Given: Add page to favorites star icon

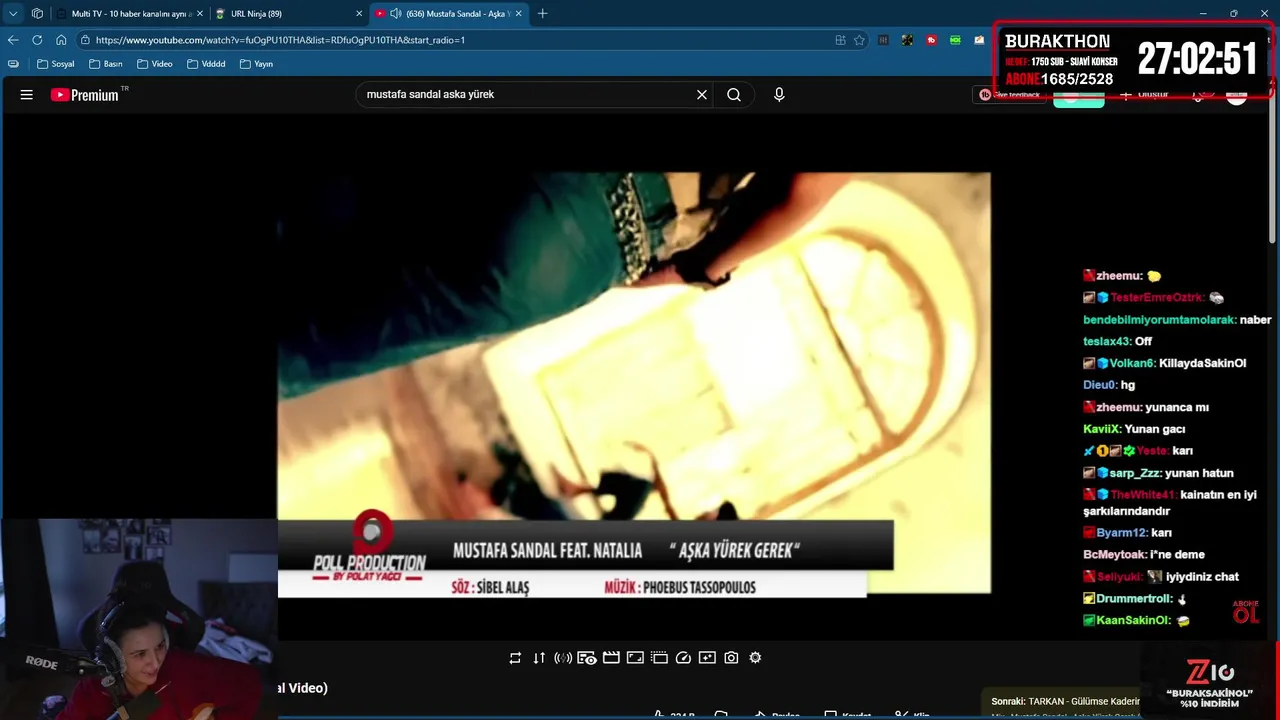Looking at the screenshot, I should tap(859, 40).
